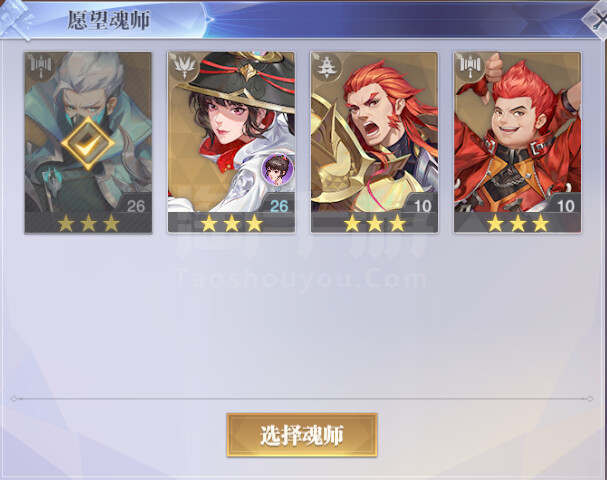607x480 pixels.
Task: Click the three-star rating under the armored warrior card
Action: point(375,223)
